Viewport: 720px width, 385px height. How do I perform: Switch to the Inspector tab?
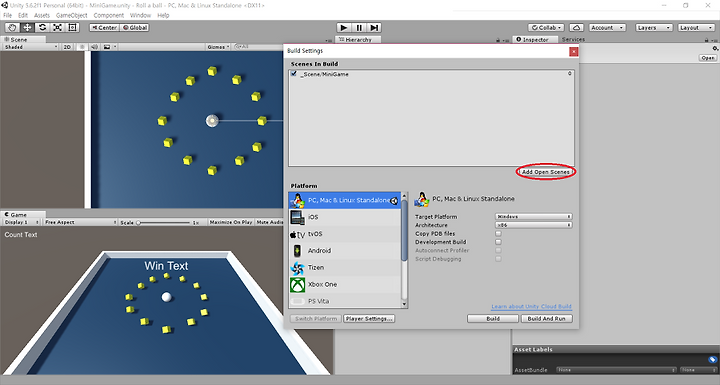click(x=535, y=40)
